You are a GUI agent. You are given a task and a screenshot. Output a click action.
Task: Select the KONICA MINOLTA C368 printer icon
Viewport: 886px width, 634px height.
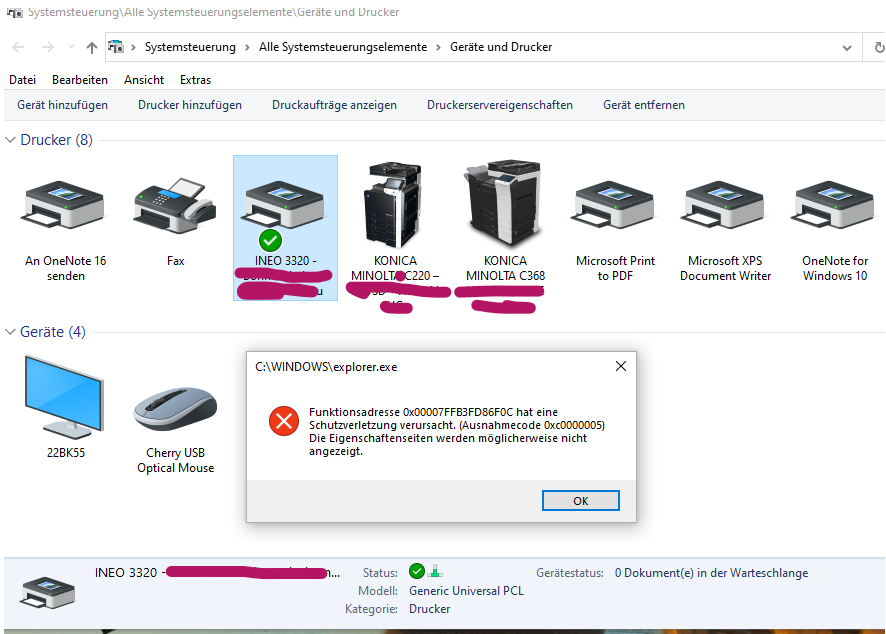(x=503, y=203)
